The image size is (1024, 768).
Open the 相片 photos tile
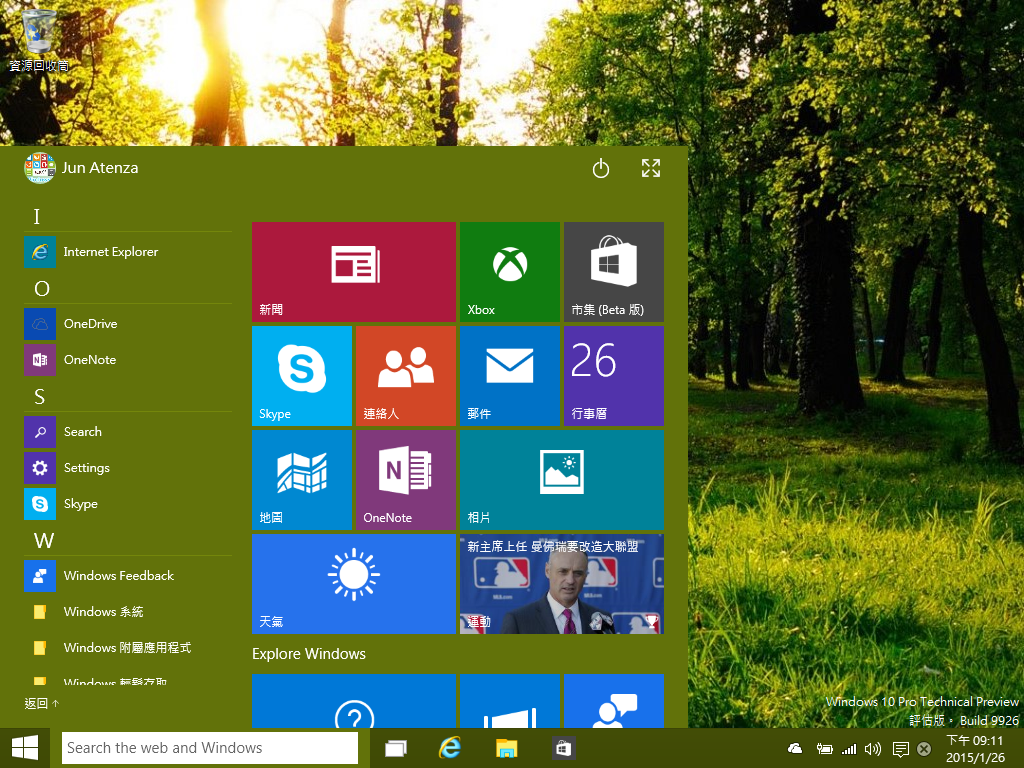pos(562,479)
